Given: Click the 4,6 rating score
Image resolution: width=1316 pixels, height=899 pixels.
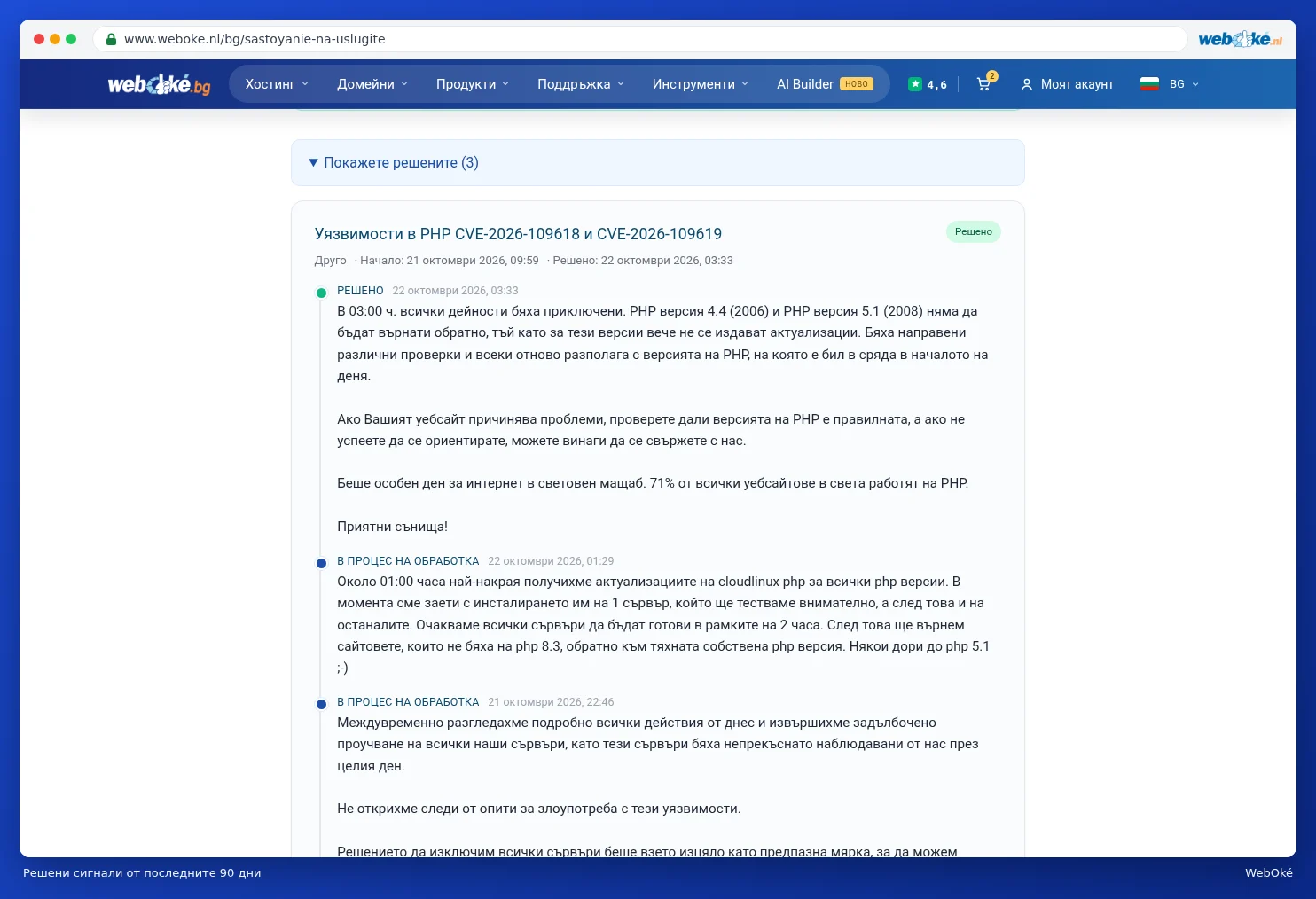Looking at the screenshot, I should [936, 85].
